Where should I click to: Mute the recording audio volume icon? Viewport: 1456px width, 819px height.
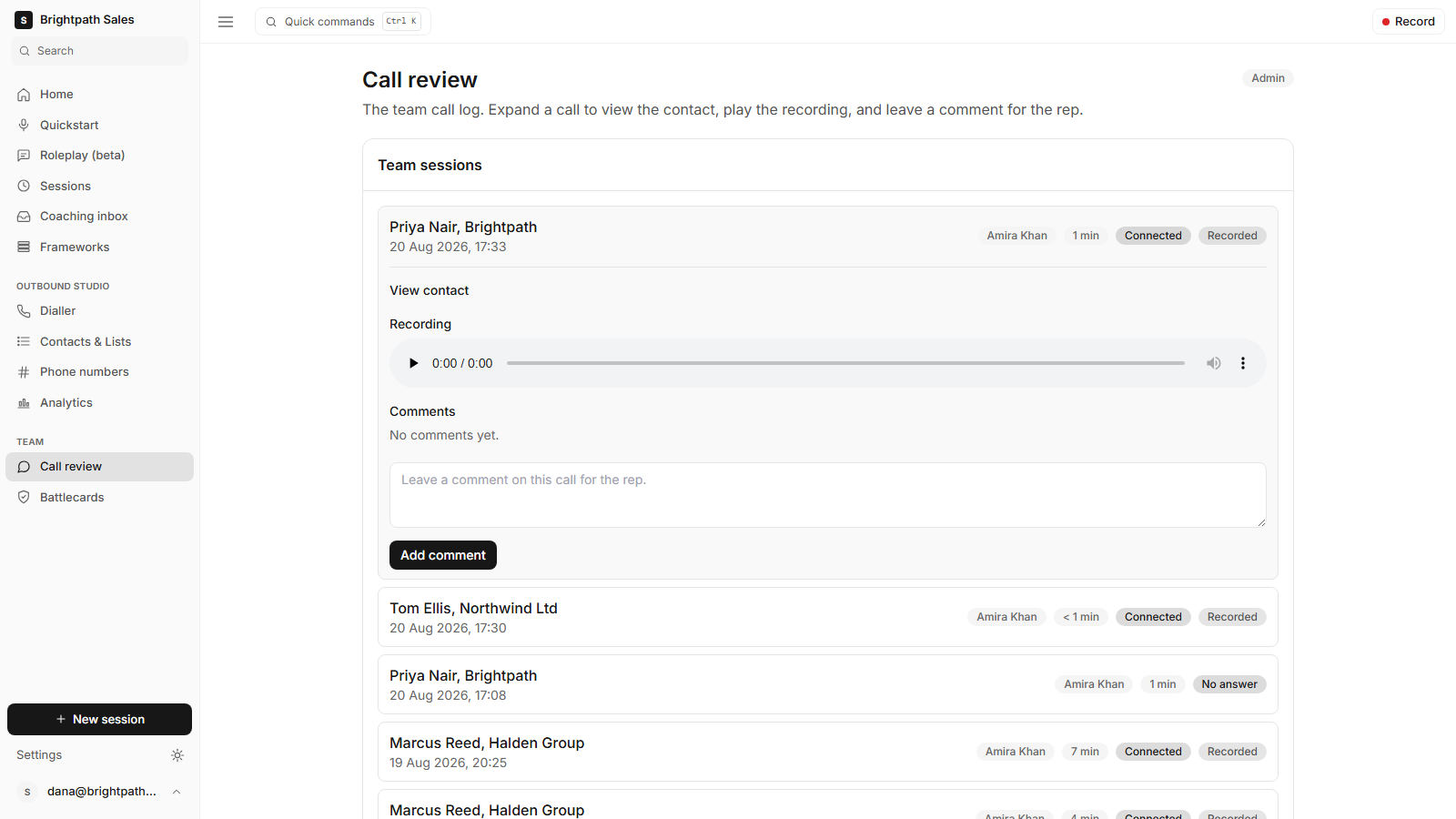point(1214,363)
